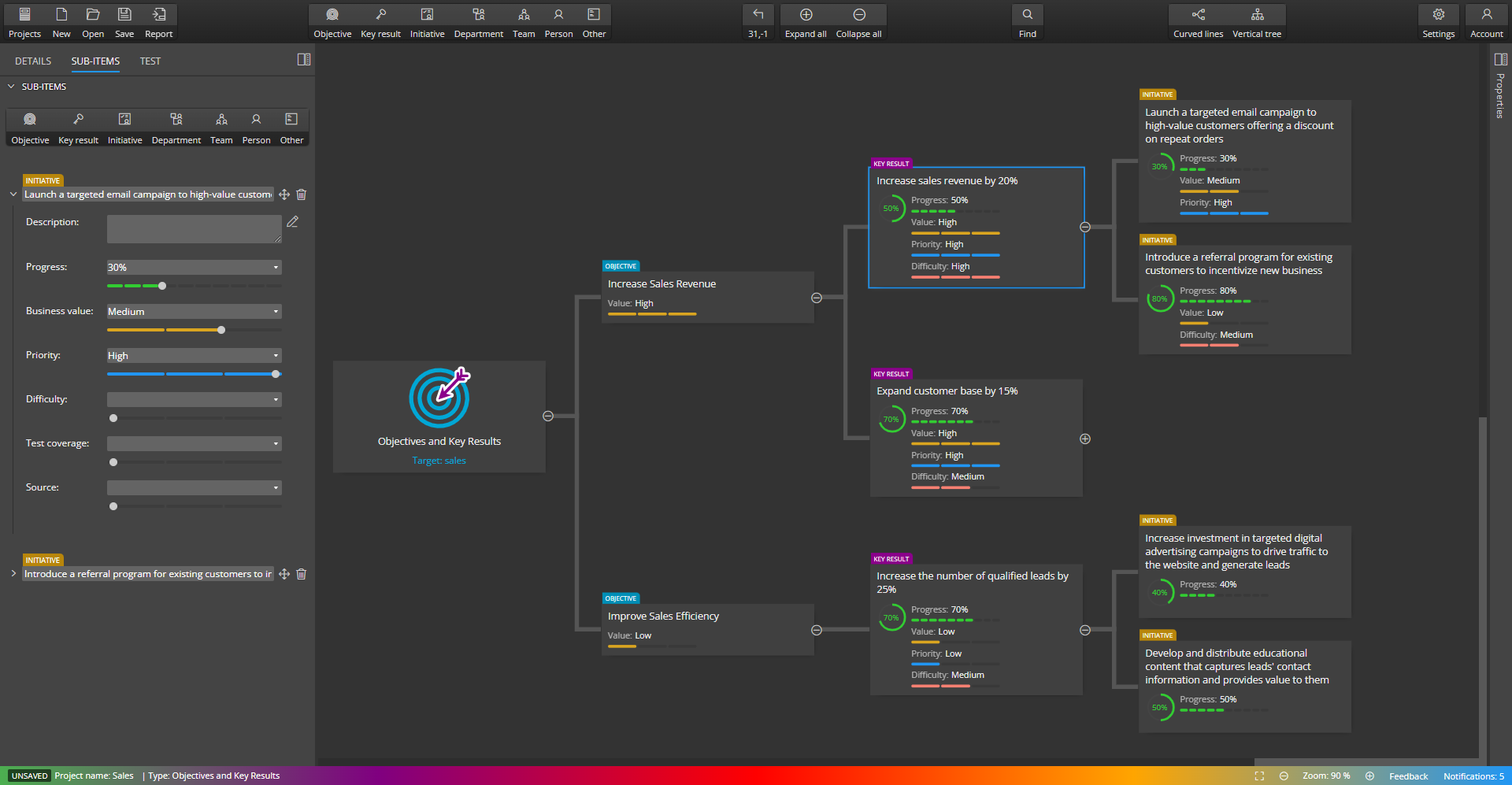
Task: Click the Department icon in the toolbar
Action: (478, 20)
